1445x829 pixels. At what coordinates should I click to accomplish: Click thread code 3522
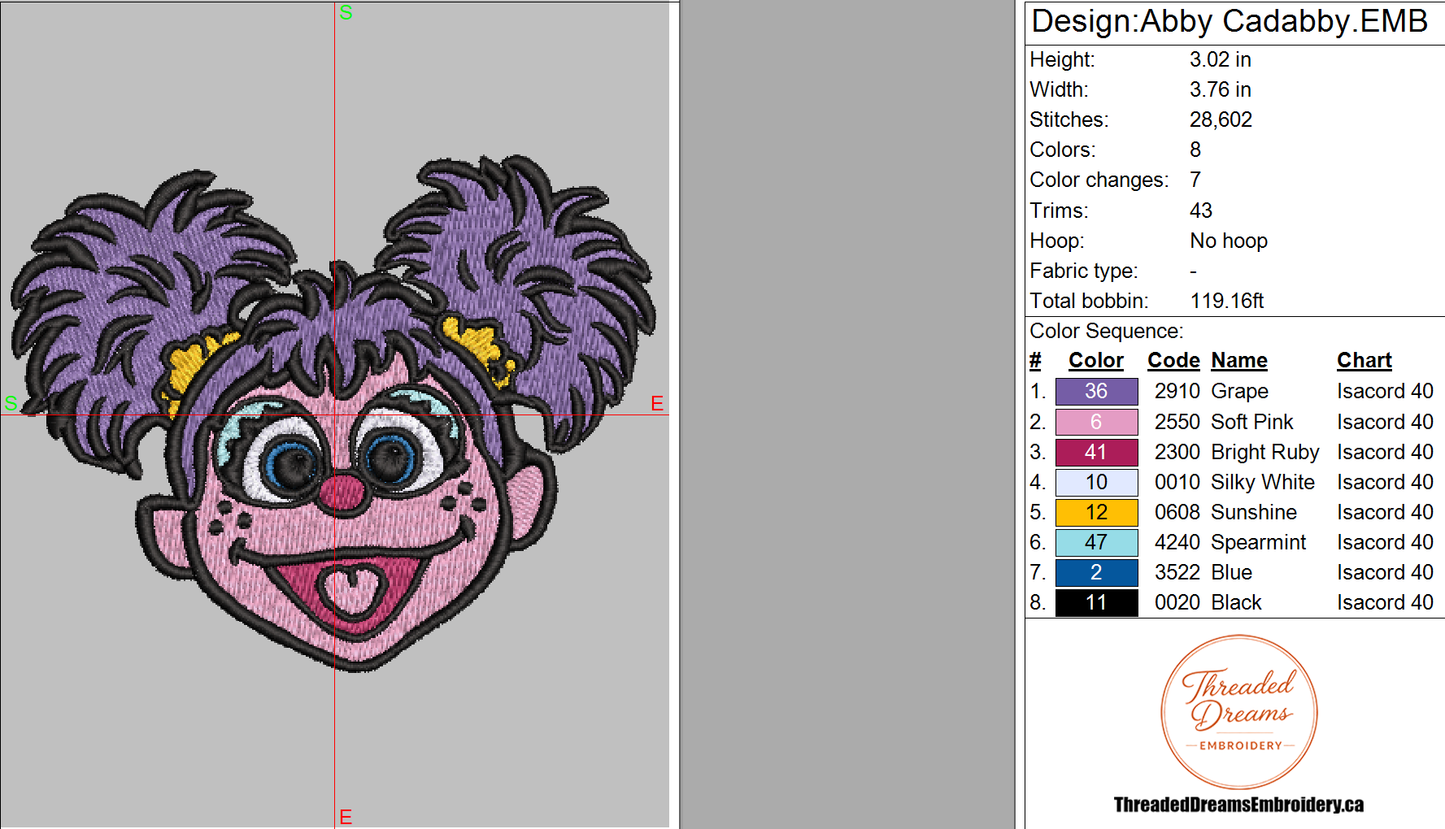pos(1176,572)
